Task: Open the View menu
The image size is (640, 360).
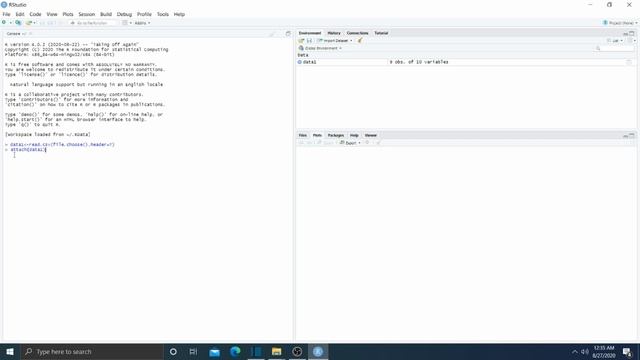Action: (52, 14)
